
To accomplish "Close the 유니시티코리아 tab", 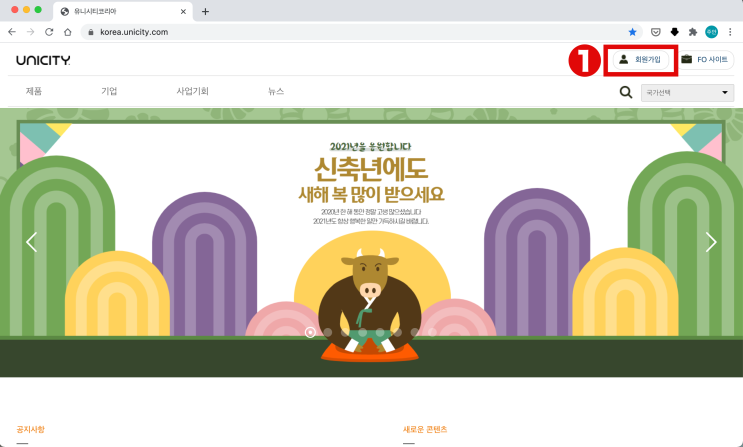I will tap(183, 11).
